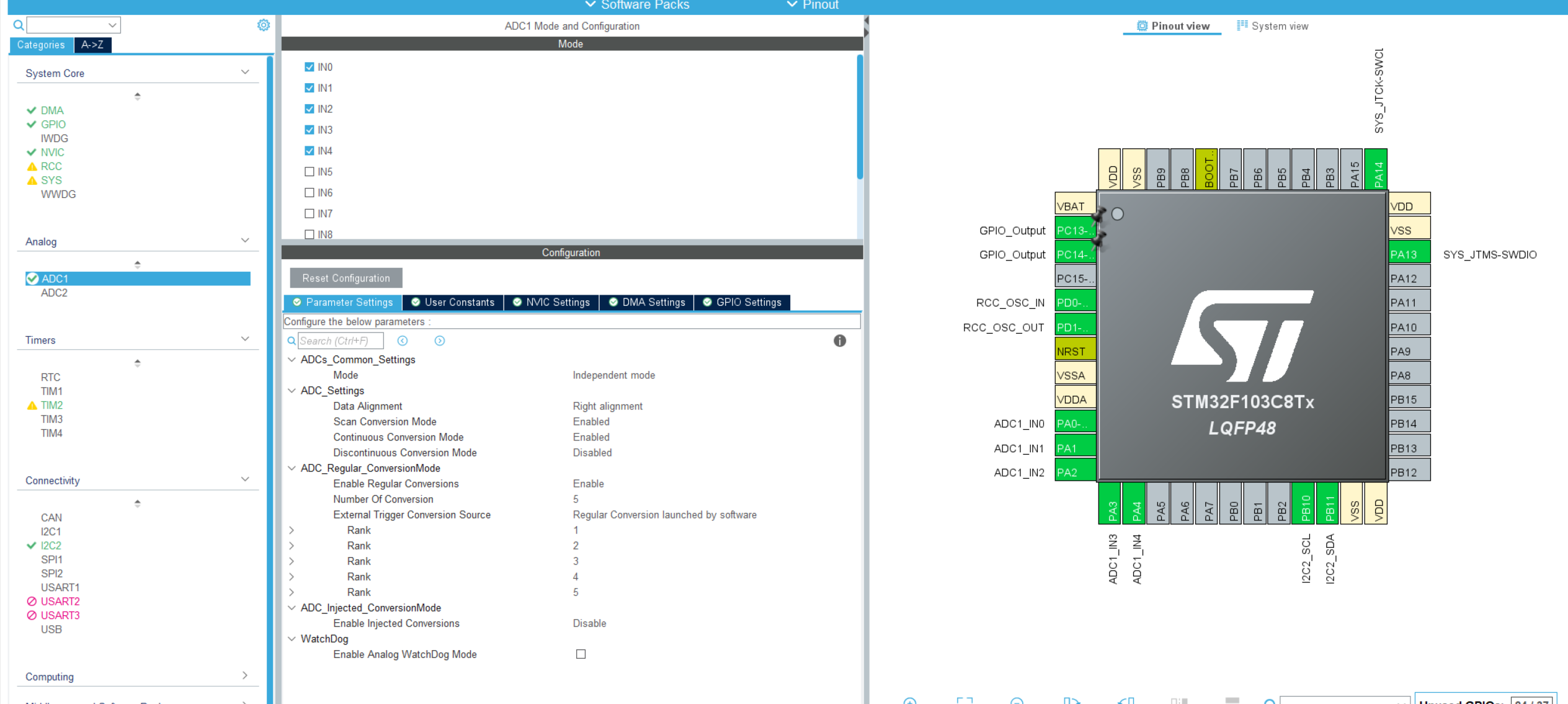Uncheck the IN4 channel checkbox

(310, 151)
